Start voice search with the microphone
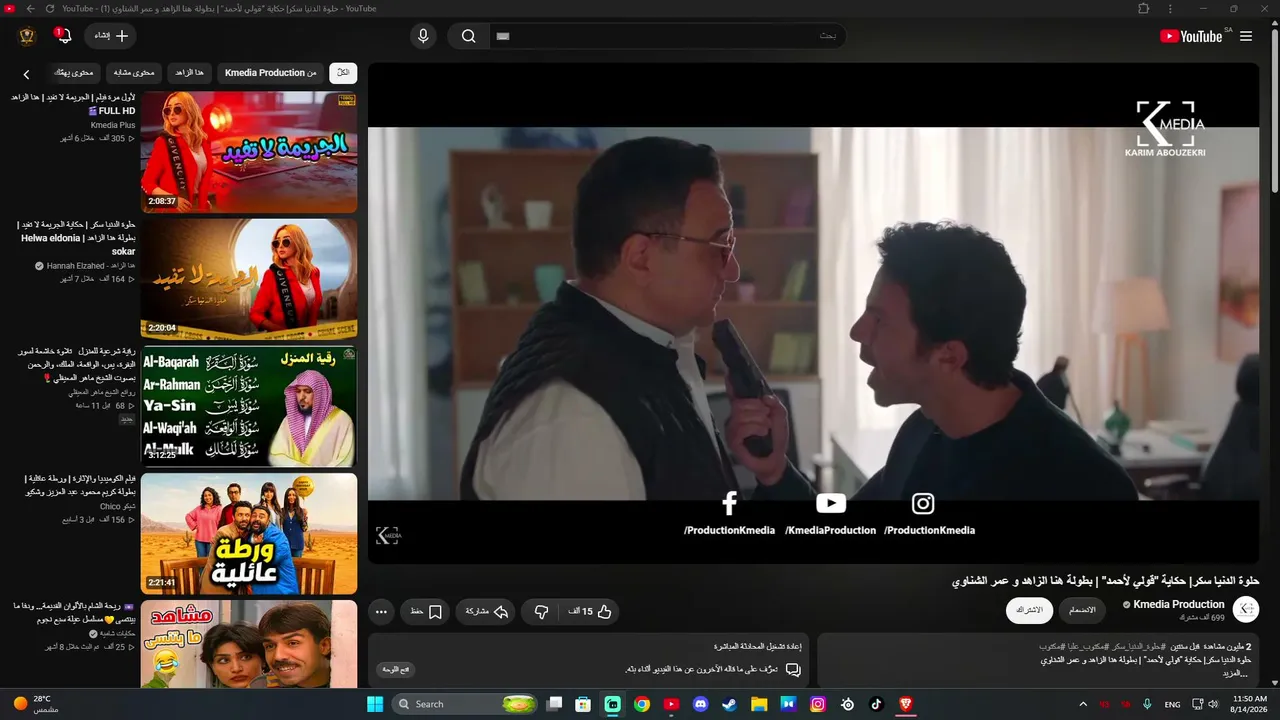Viewport: 1280px width, 720px height. 423,36
